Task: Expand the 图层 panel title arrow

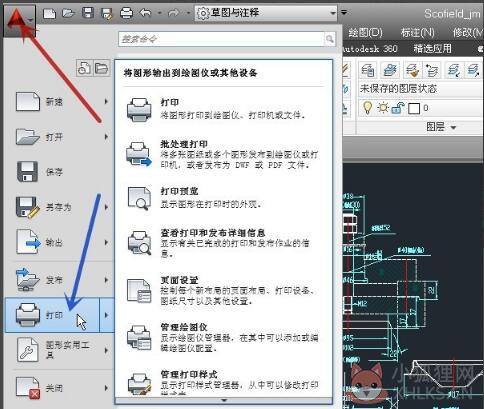Action: [453, 127]
